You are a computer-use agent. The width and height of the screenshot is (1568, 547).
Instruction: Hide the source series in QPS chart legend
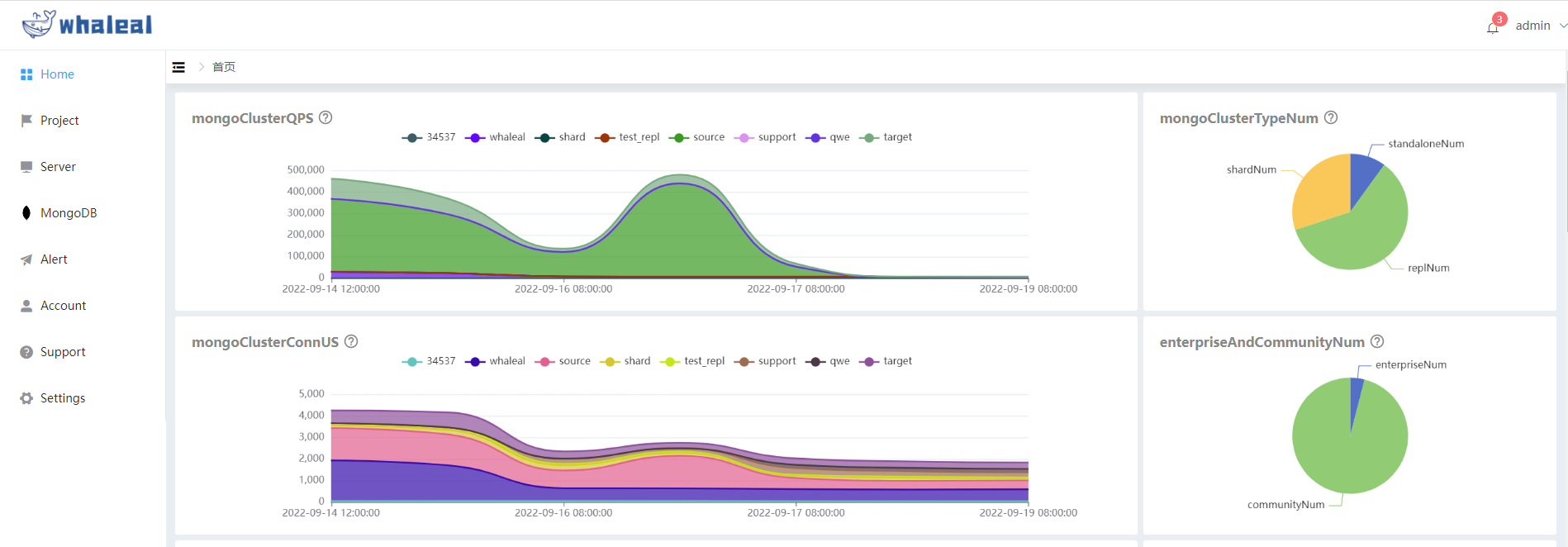pyautogui.click(x=697, y=137)
